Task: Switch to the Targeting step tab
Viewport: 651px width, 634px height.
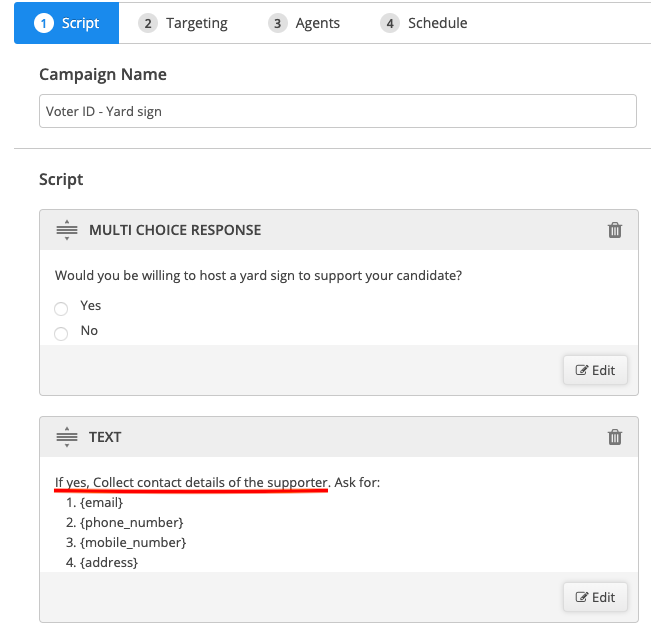Action: [x=183, y=23]
